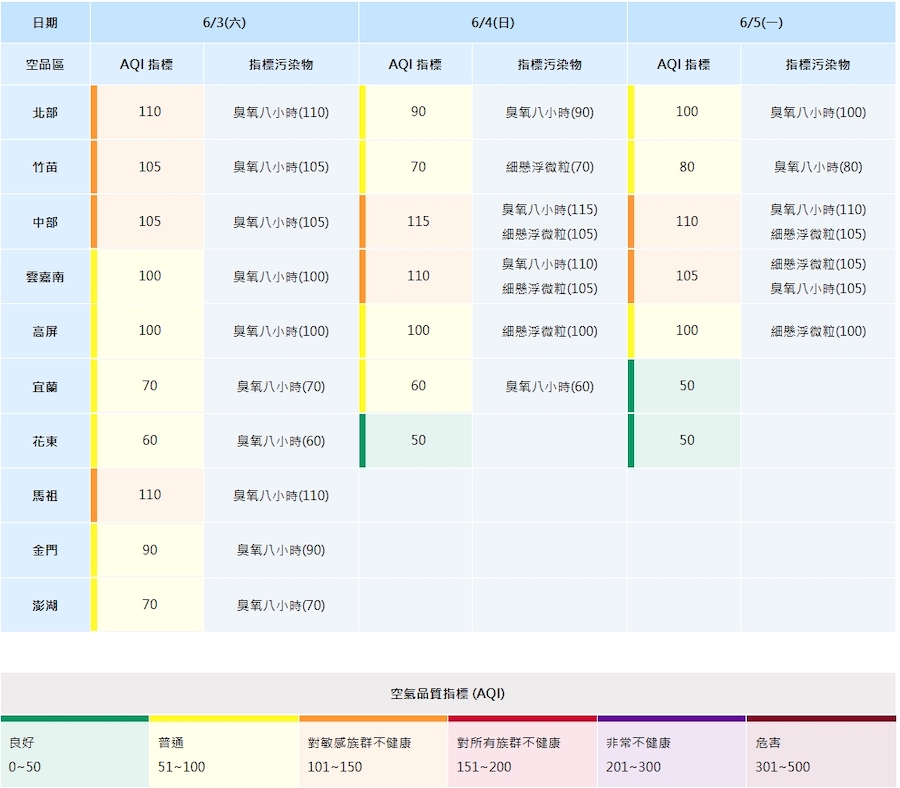
Task: Click 細懸浮微粒(70) in the 竹苗 row
Action: (549, 167)
